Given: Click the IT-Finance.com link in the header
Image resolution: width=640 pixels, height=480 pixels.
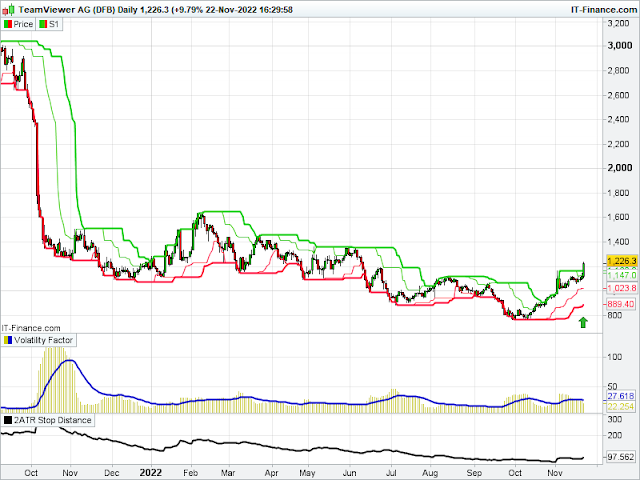Looking at the screenshot, I should (x=603, y=9).
